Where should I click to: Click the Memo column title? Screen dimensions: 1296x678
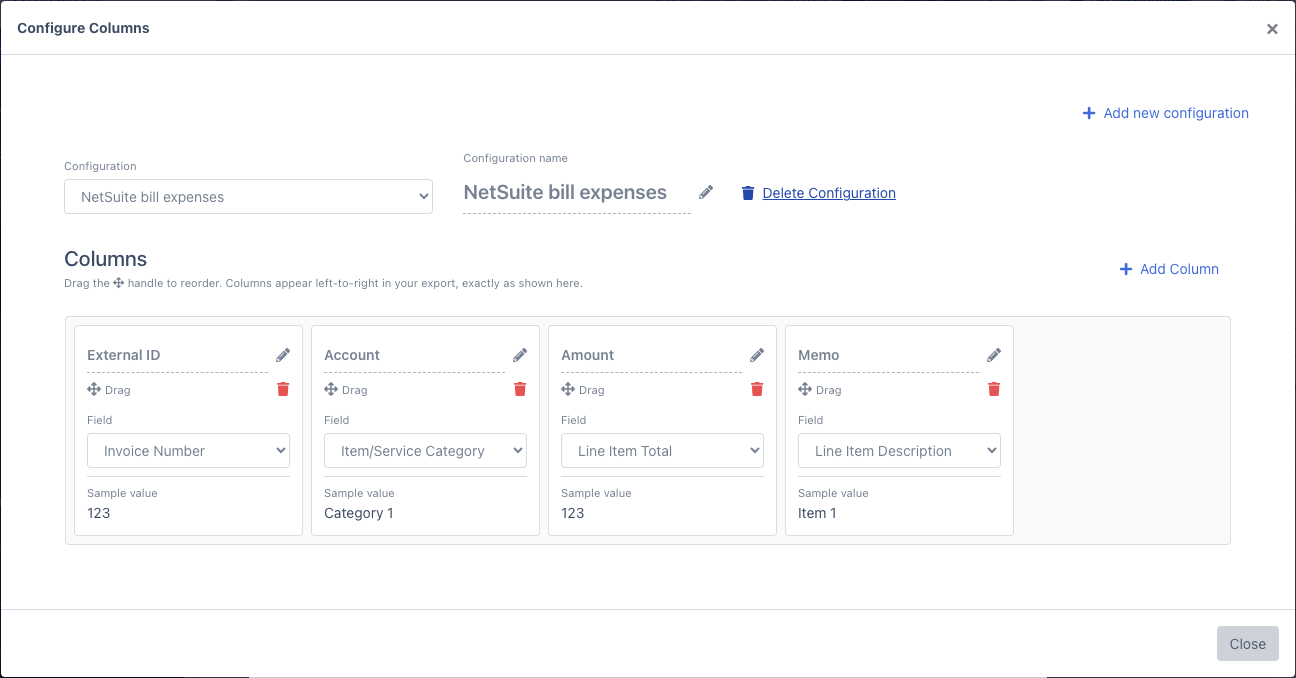[x=819, y=355]
